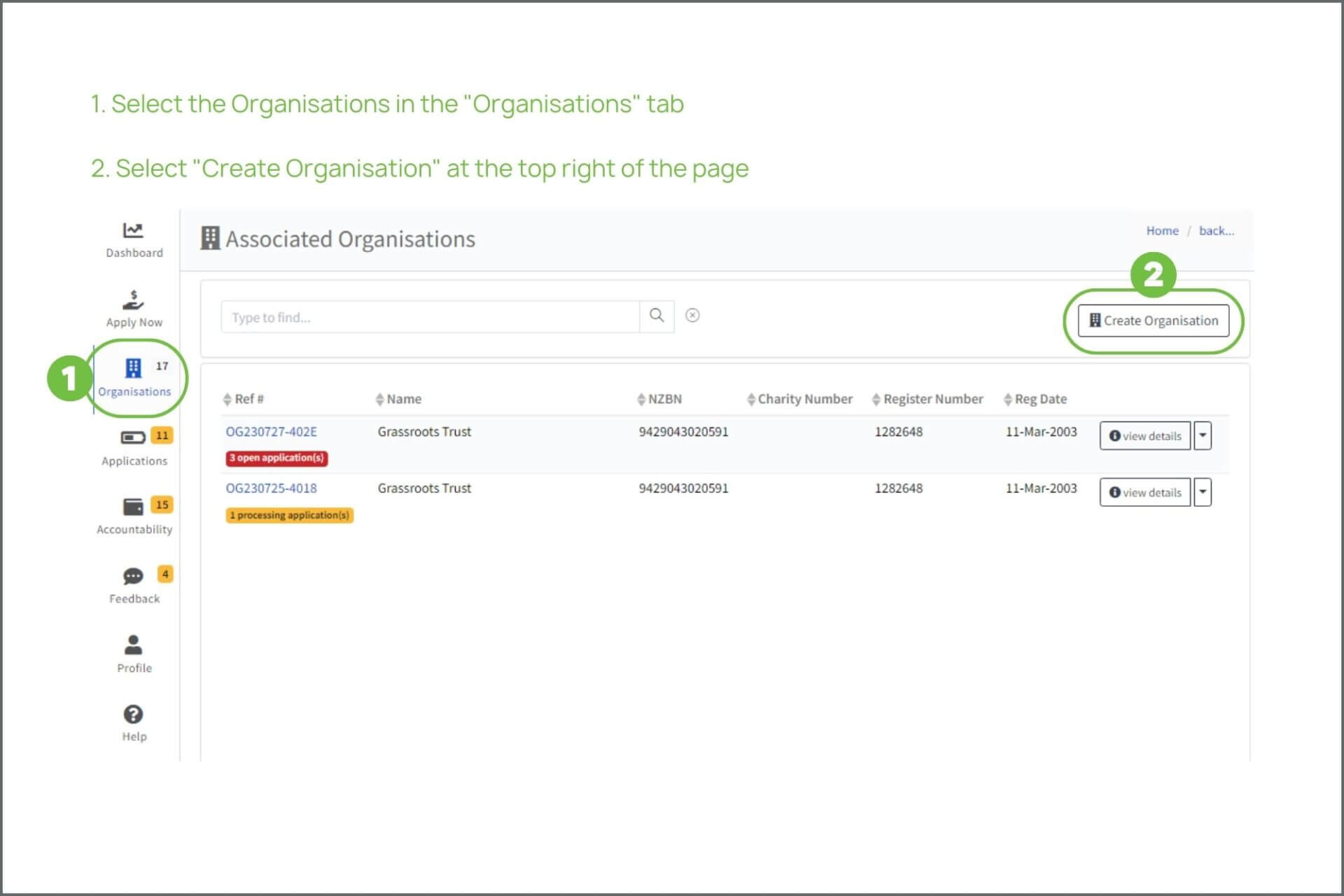This screenshot has height=896, width=1344.
Task: Click 'Grassroots Trust' in the OG230727-402E row
Action: (x=424, y=432)
